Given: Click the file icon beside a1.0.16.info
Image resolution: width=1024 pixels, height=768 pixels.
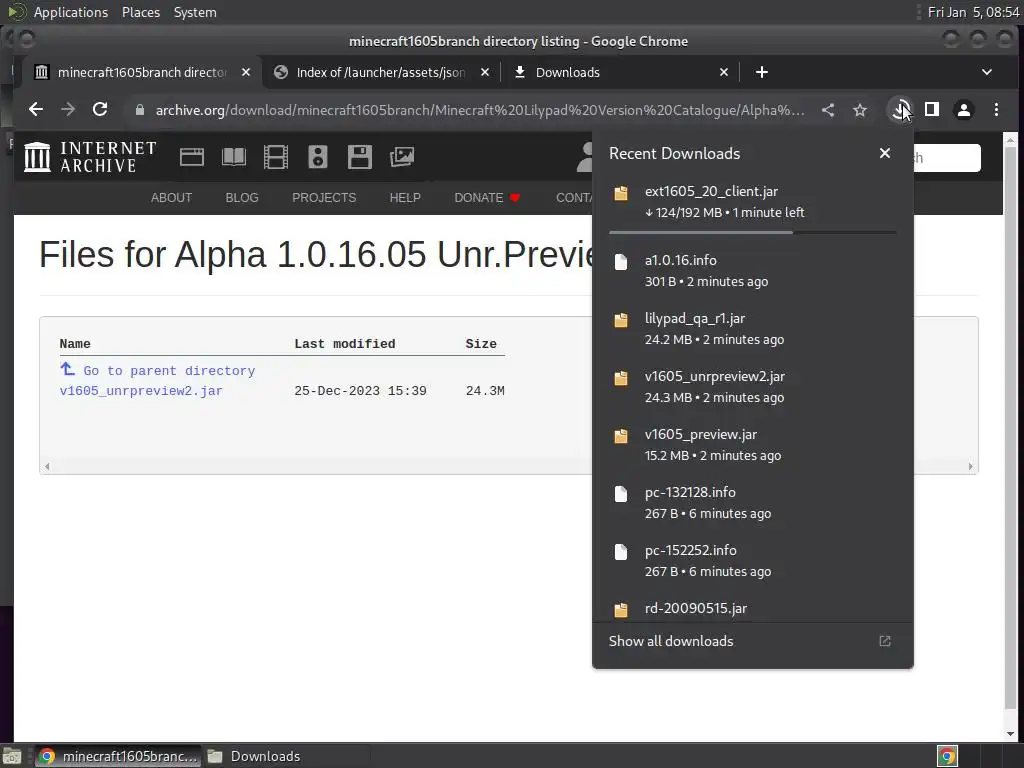Looking at the screenshot, I should (x=621, y=262).
